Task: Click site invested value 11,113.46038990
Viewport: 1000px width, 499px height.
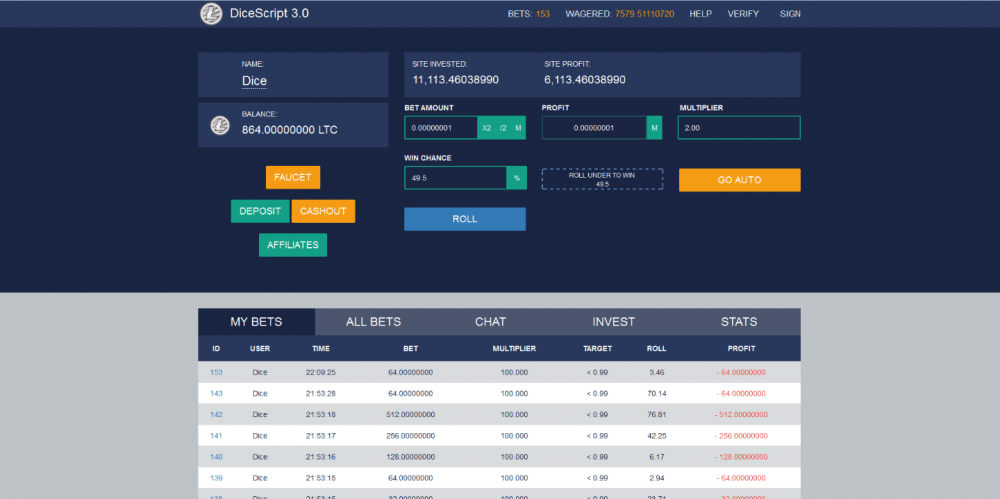Action: pyautogui.click(x=455, y=80)
